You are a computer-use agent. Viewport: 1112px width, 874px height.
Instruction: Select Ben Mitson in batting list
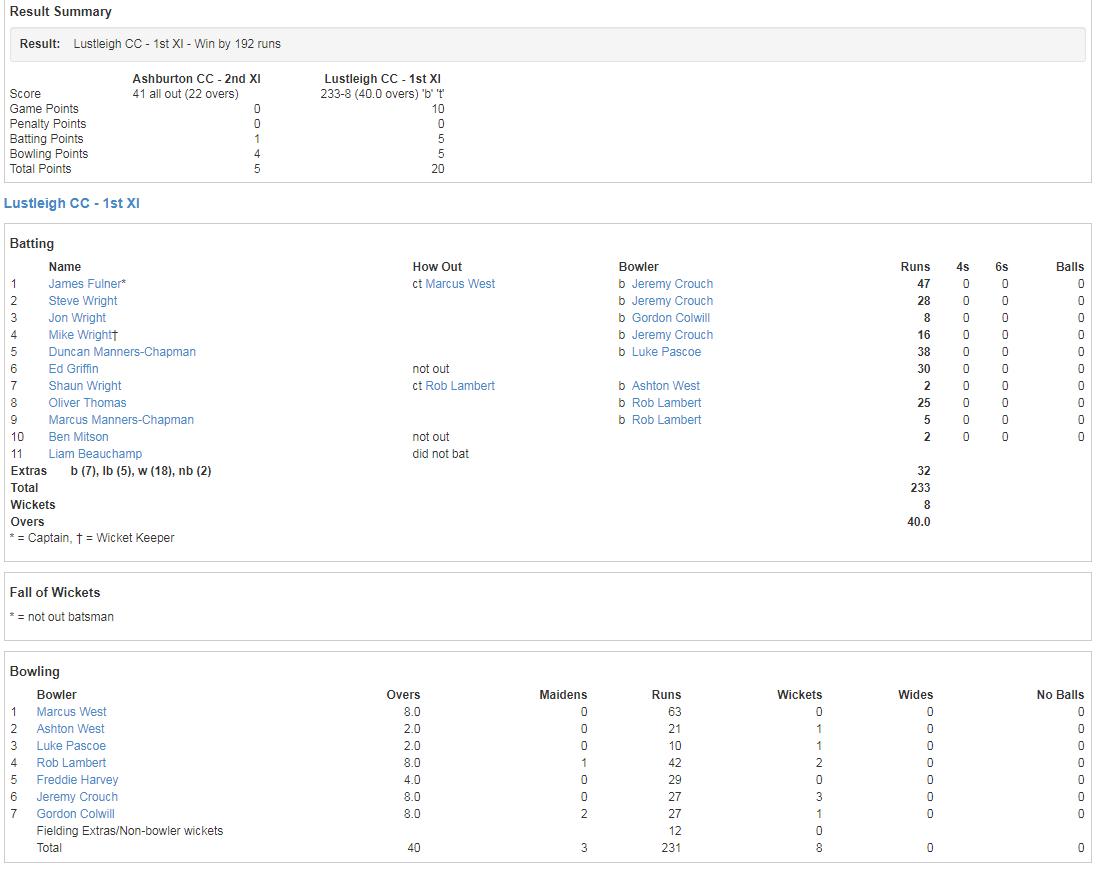pyautogui.click(x=79, y=437)
